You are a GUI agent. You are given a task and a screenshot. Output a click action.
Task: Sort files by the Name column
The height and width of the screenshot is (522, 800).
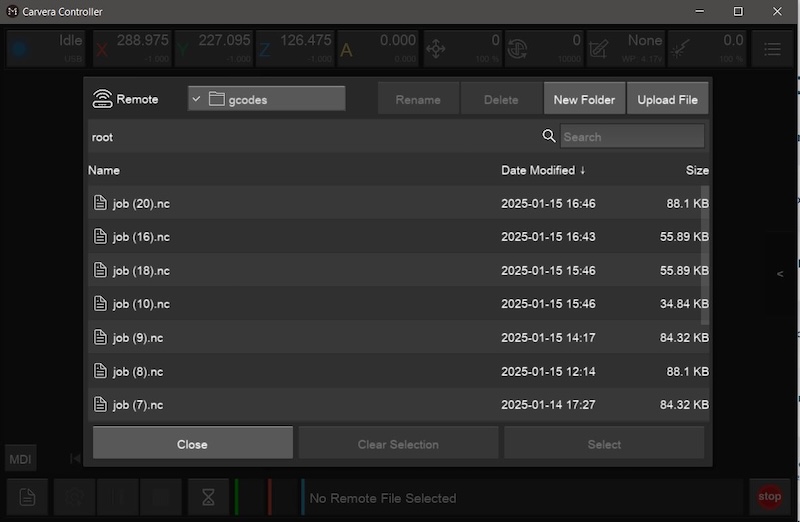click(104, 170)
